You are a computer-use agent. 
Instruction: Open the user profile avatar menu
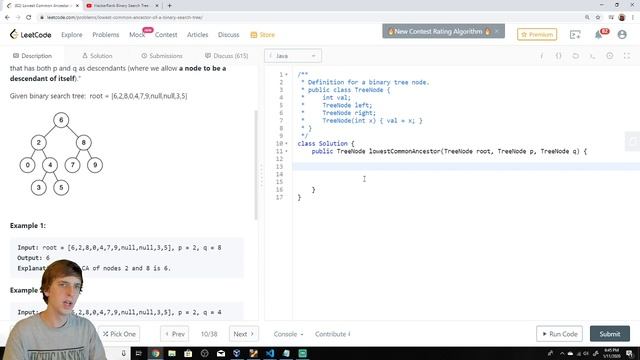coord(622,35)
